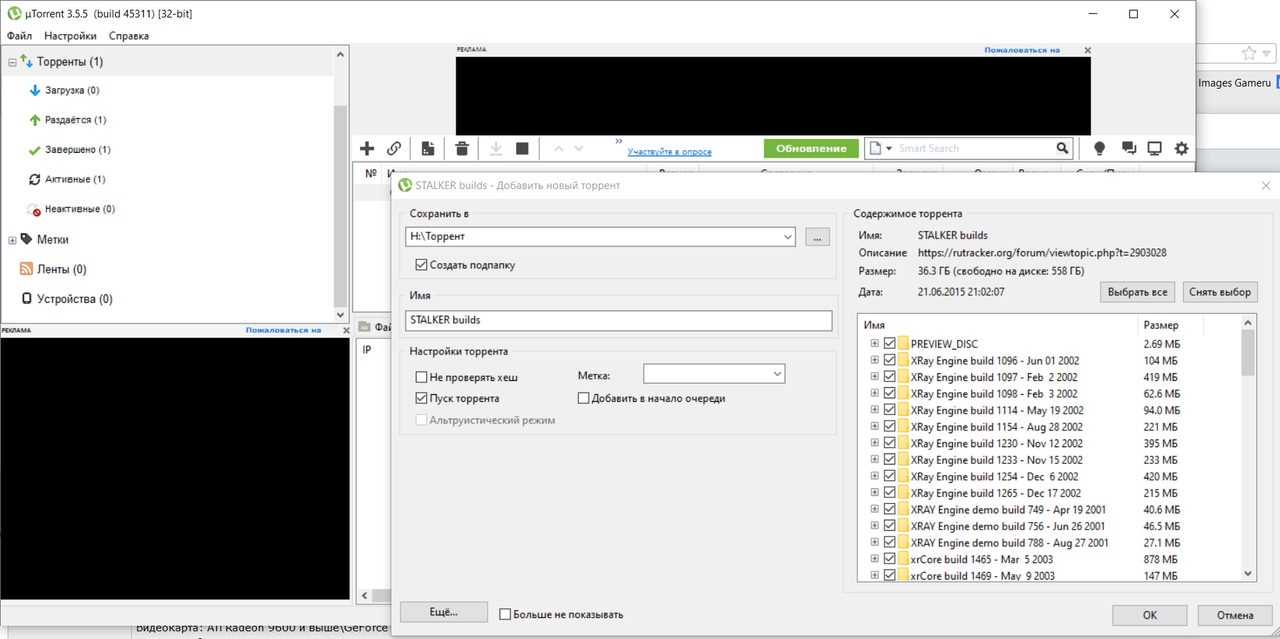Click the chat bubbles icon in toolbar
The height and width of the screenshot is (639, 1280).
(x=1129, y=148)
